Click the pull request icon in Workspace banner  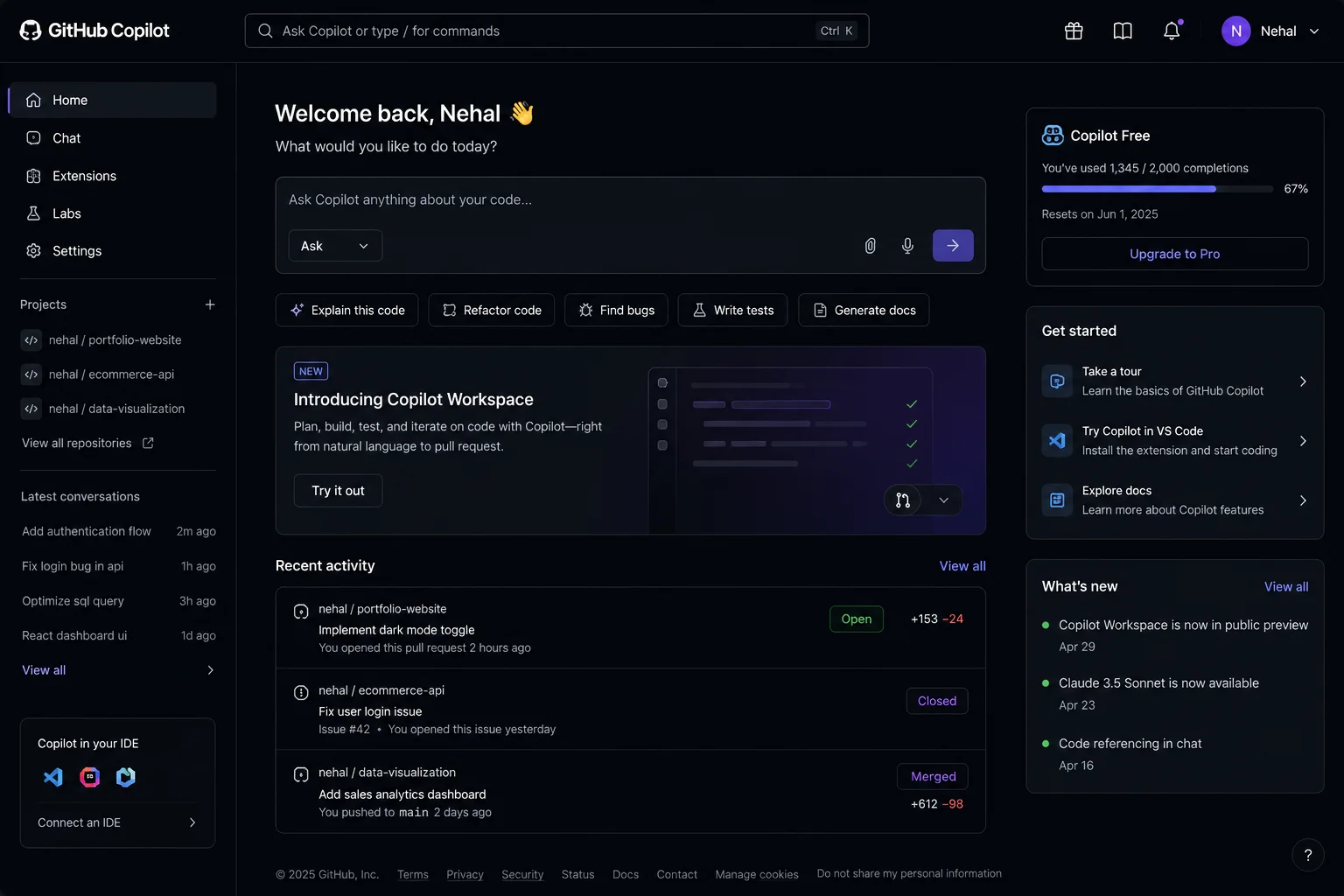(x=903, y=500)
